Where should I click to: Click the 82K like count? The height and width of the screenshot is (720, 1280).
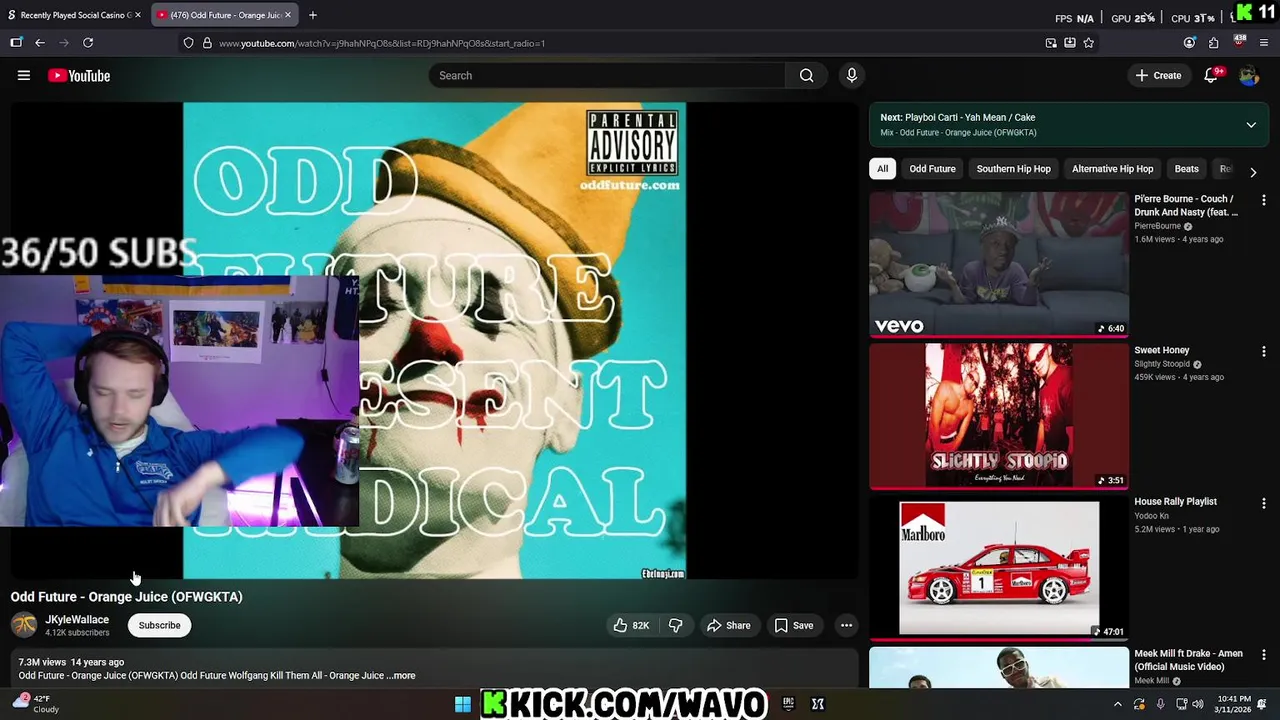pos(641,626)
